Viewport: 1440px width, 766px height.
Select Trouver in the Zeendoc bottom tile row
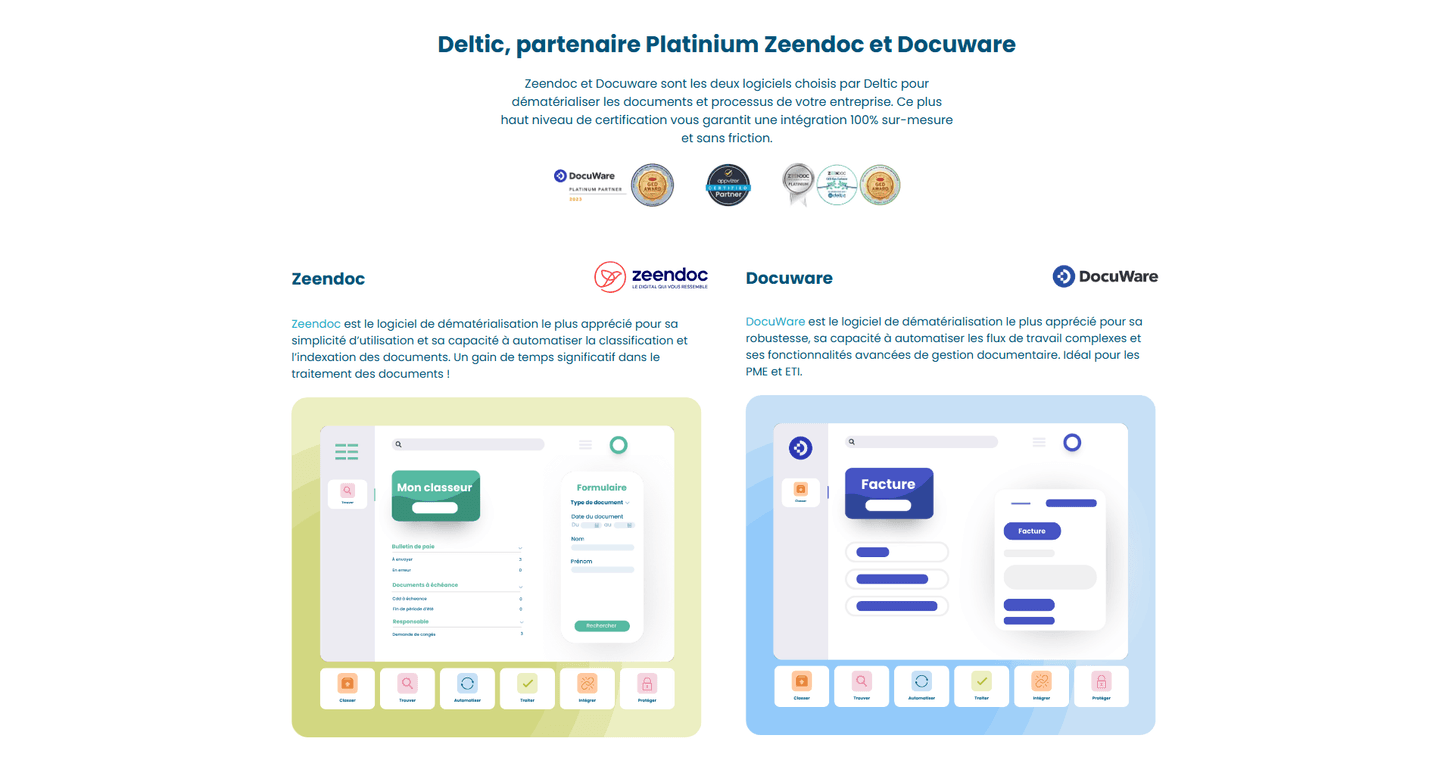click(407, 688)
